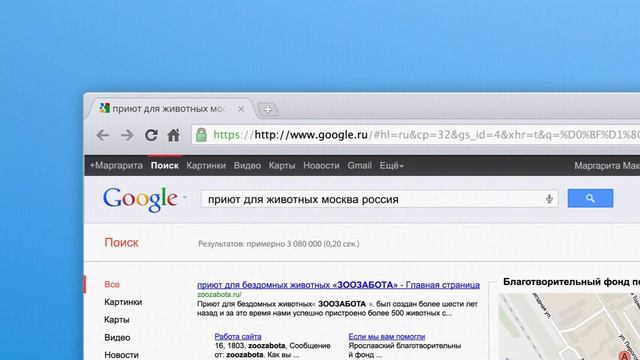Screen dimensions: 640x360
Task: Click the blue magnifier search button
Action: 590,198
